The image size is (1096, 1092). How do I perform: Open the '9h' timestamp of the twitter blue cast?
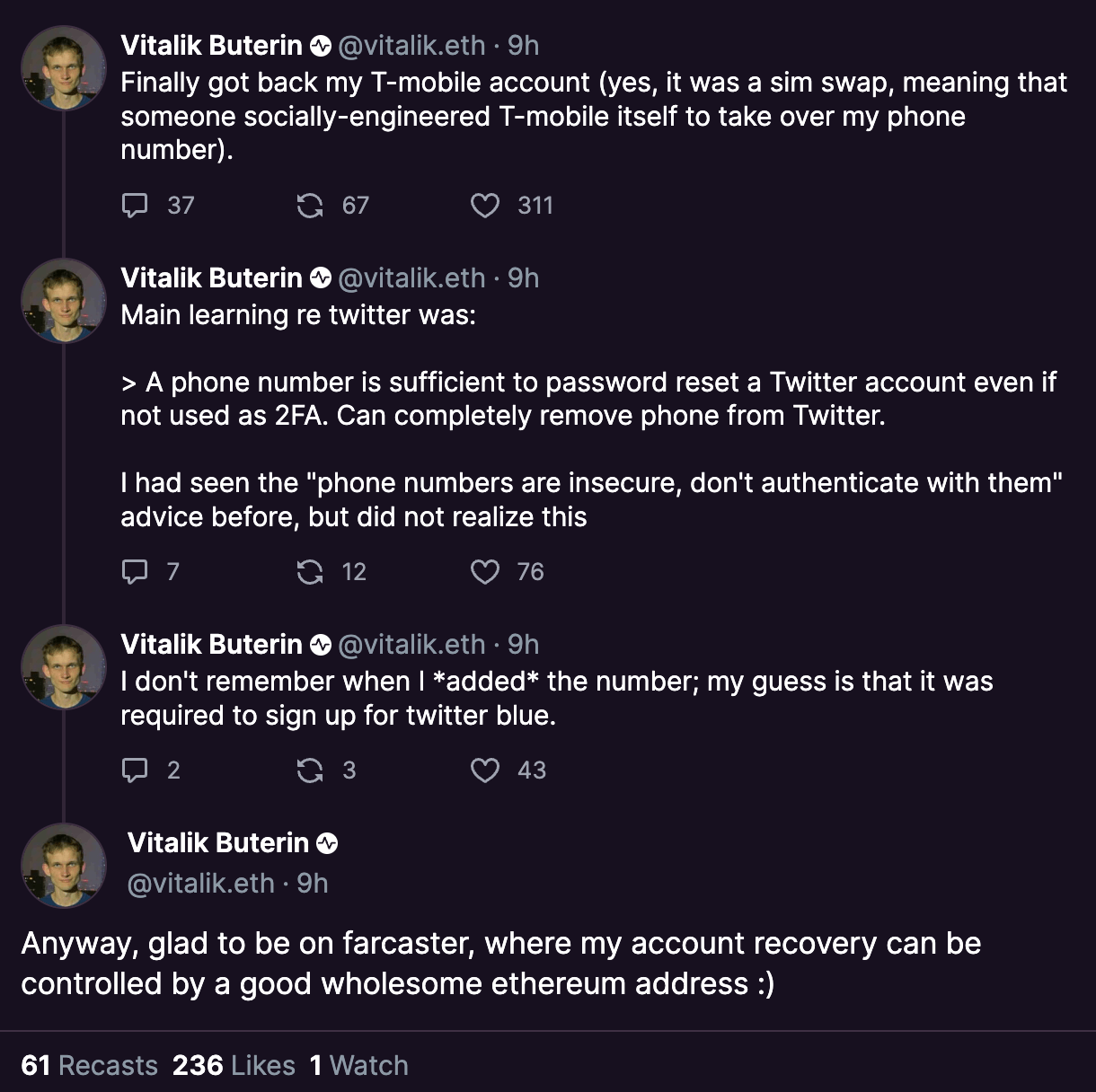coord(523,645)
